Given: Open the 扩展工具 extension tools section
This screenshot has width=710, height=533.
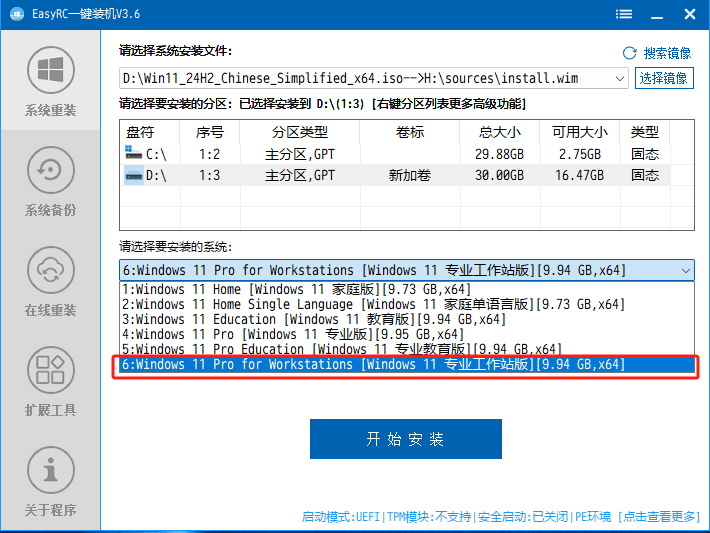Looking at the screenshot, I should [x=50, y=381].
